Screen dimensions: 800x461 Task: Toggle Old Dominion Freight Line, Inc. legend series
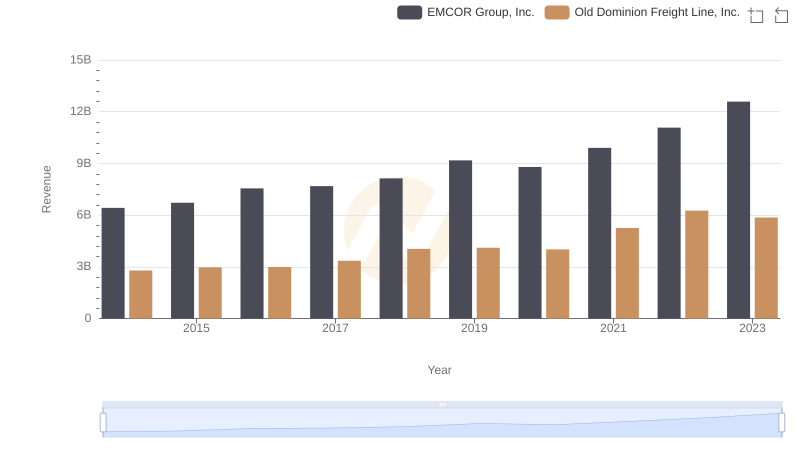[642, 12]
